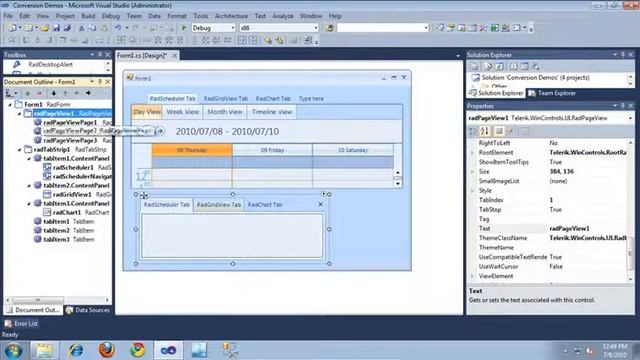Collapse tabItem2.ContentPanel node
This screenshot has height=360, width=640.
point(29,185)
